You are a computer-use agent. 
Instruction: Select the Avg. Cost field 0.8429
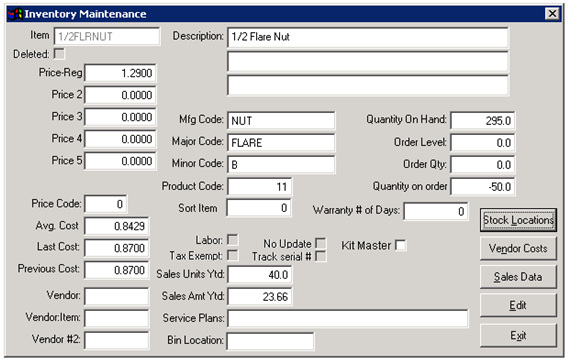pos(117,226)
